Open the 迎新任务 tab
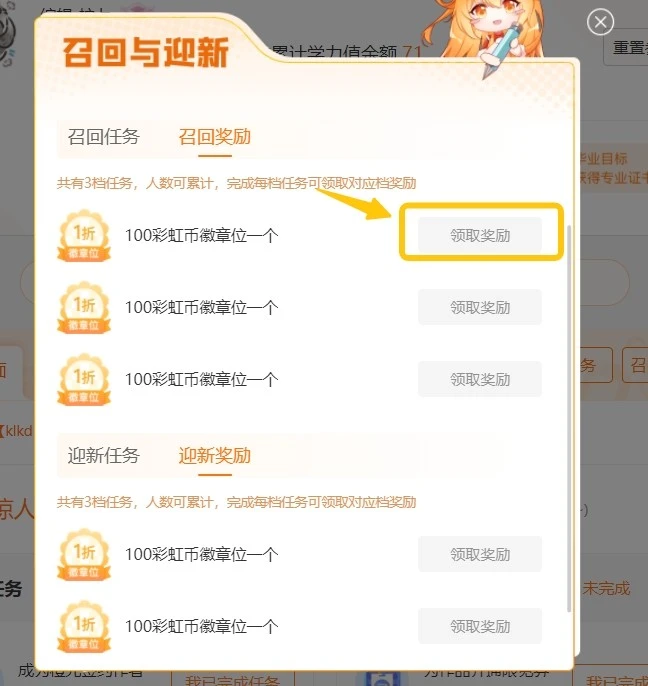The image size is (648, 686). tap(104, 456)
